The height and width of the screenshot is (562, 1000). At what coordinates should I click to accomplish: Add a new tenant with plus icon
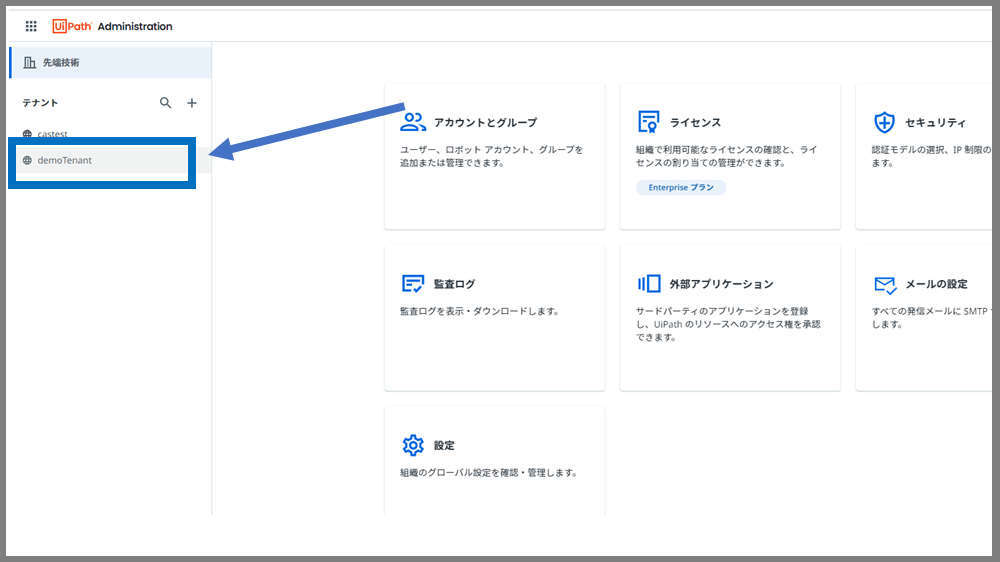[x=192, y=103]
